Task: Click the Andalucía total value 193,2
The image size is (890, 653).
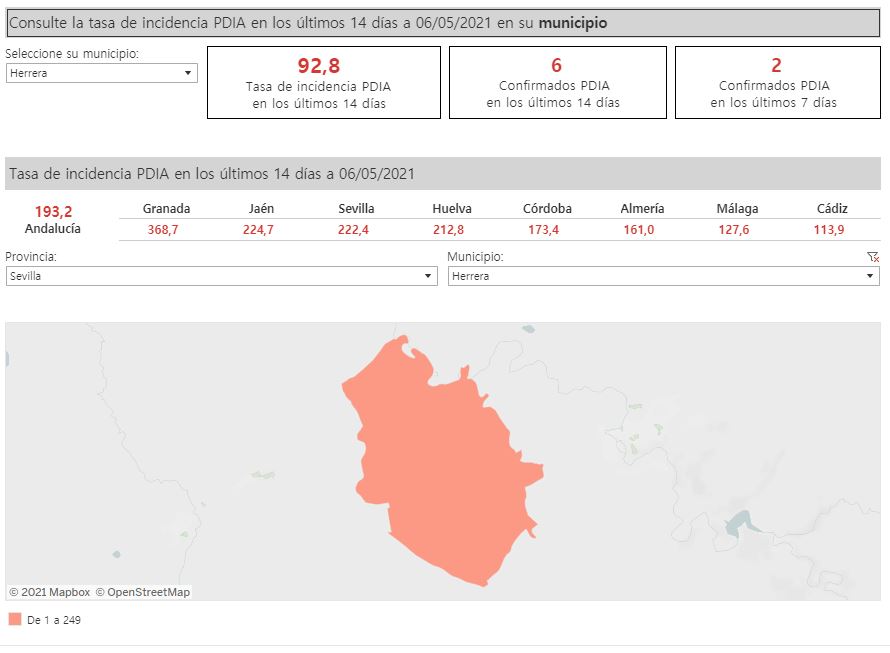Action: 53,212
